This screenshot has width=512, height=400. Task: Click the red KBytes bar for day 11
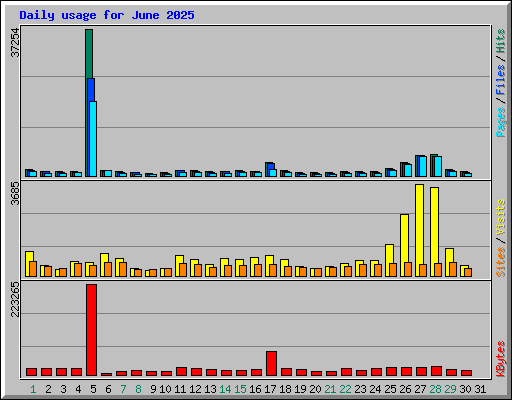click(x=181, y=371)
